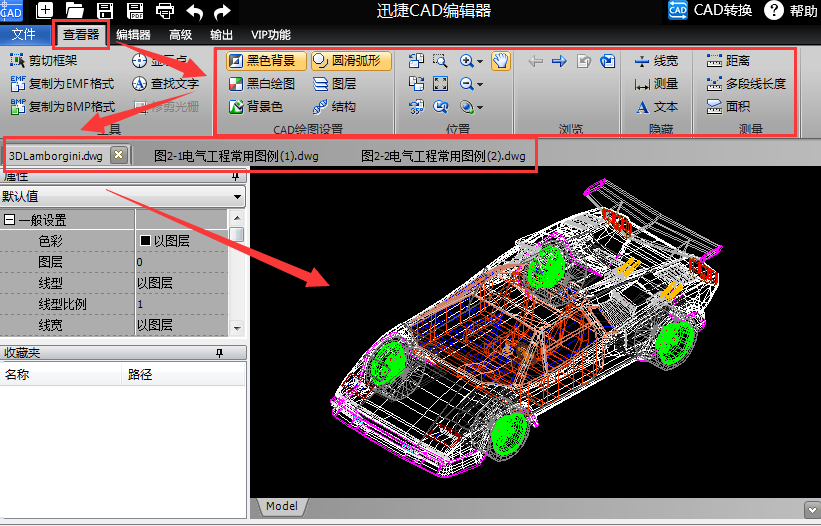
Task: Click the zoom in magnifier icon
Action: click(467, 61)
